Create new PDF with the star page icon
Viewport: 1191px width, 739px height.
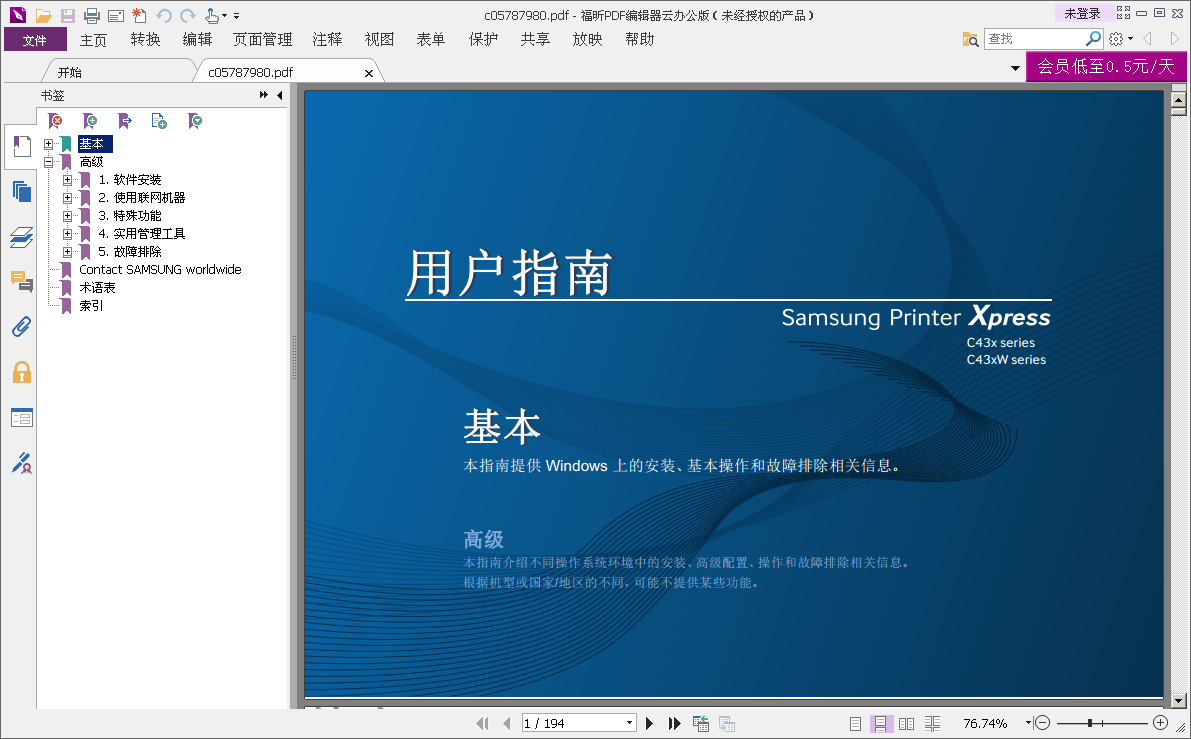point(139,15)
